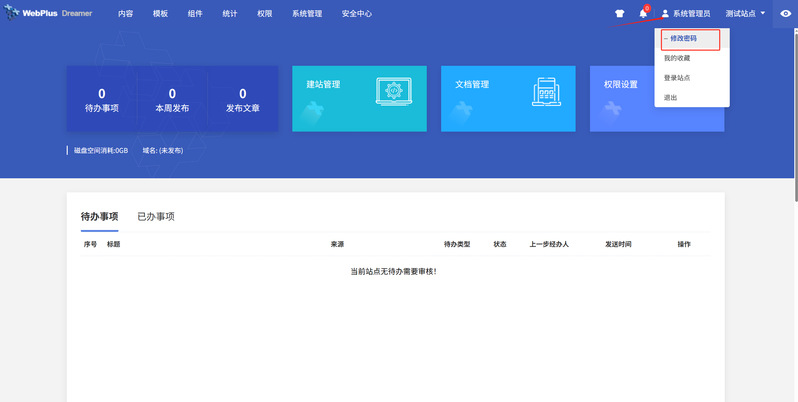The height and width of the screenshot is (402, 798).
Task: Open the theme skin shirt icon
Action: coord(619,14)
